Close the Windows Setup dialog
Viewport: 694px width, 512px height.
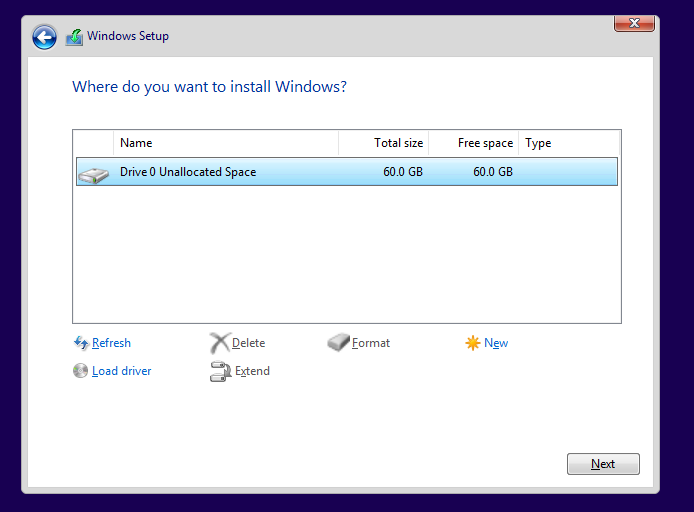coord(634,23)
